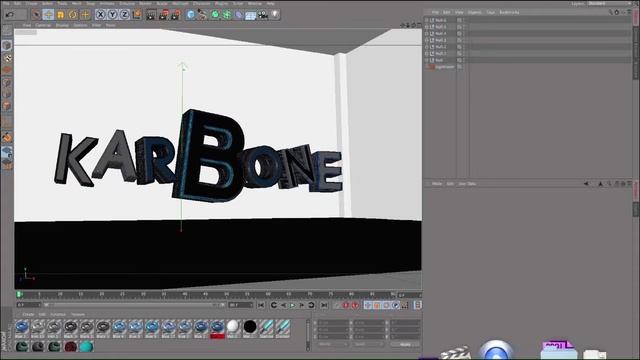Click the green playhead at frame zero
Screen dimensions: 640x360
tap(19, 294)
